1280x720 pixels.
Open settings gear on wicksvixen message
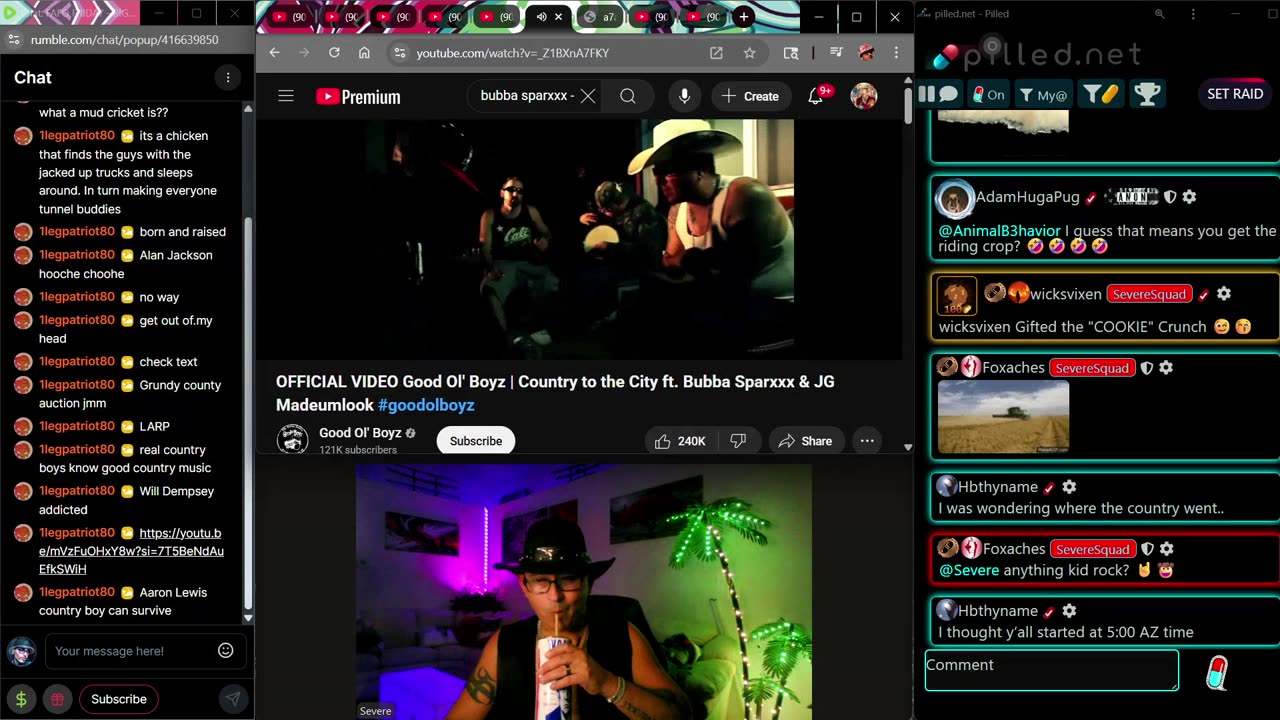point(1223,294)
